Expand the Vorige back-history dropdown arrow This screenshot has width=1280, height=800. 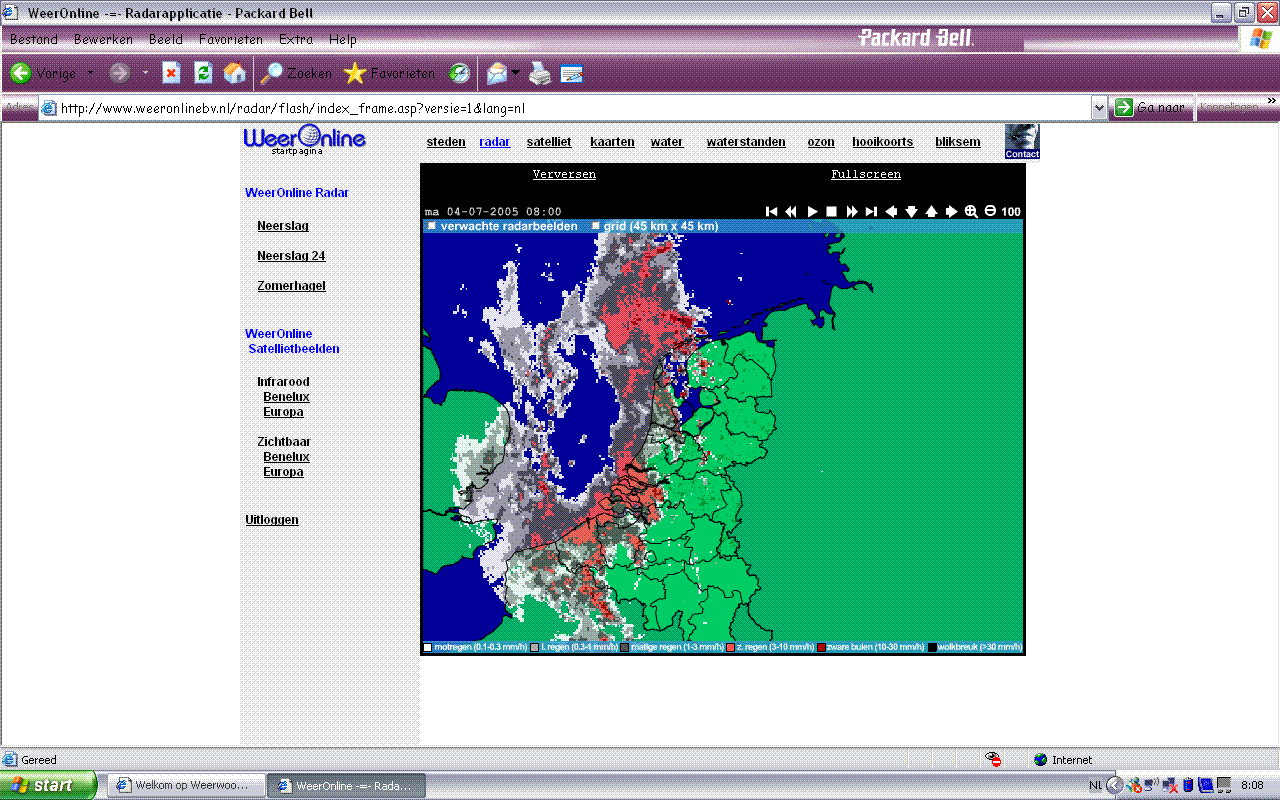(x=90, y=73)
